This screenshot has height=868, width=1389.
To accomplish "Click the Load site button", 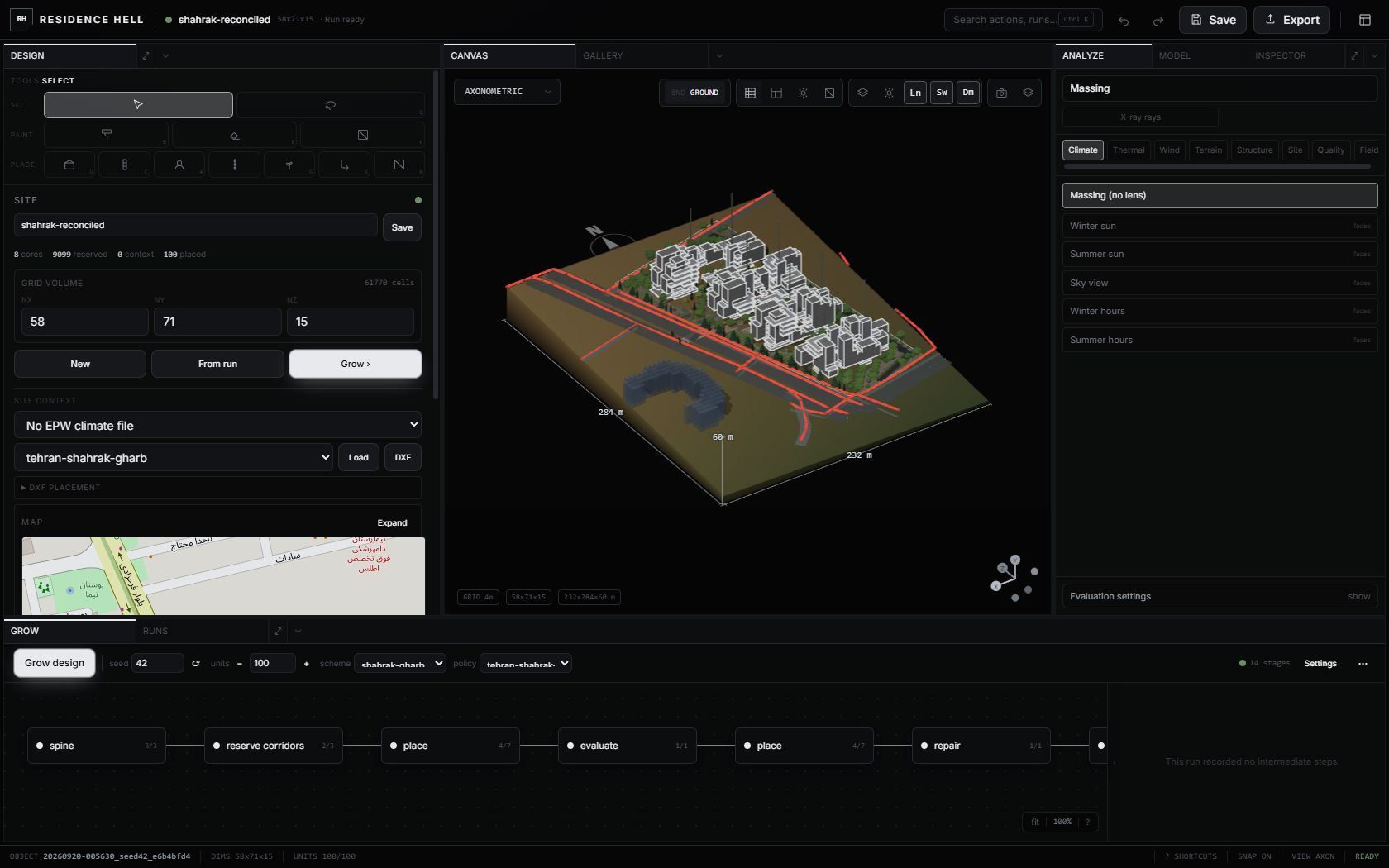I will [358, 457].
